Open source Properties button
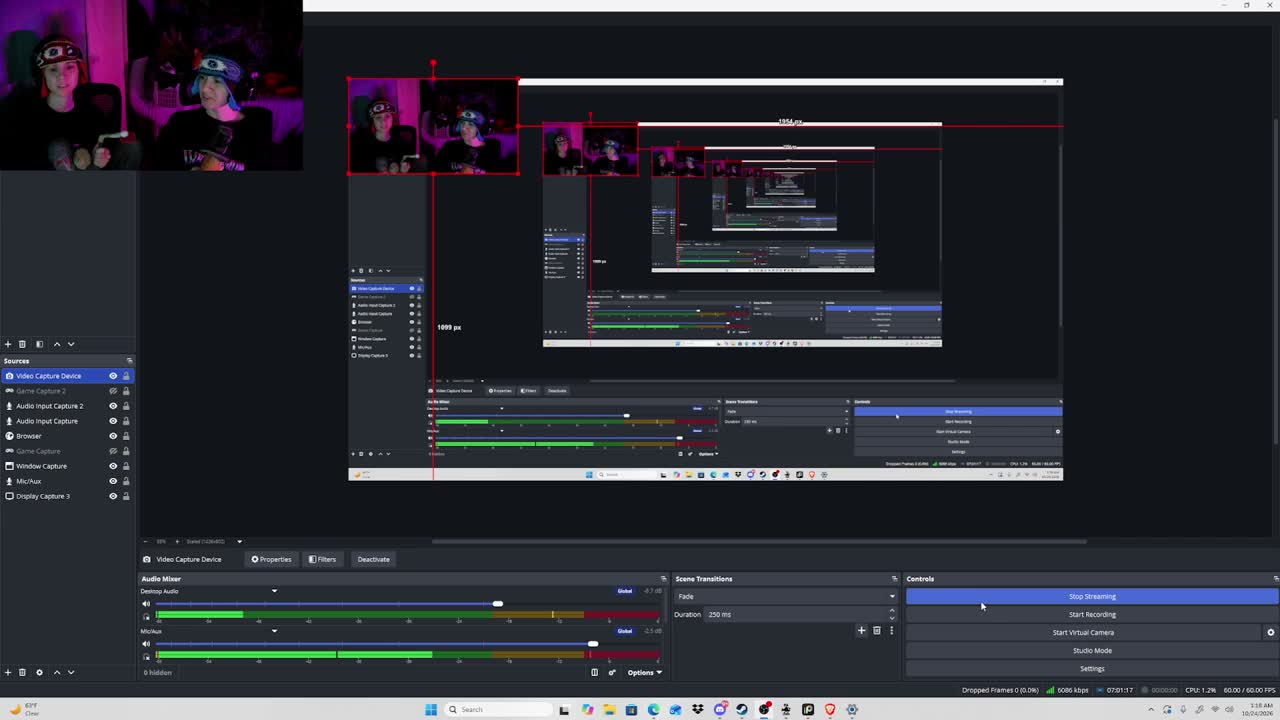This screenshot has height=720, width=1280. click(271, 559)
